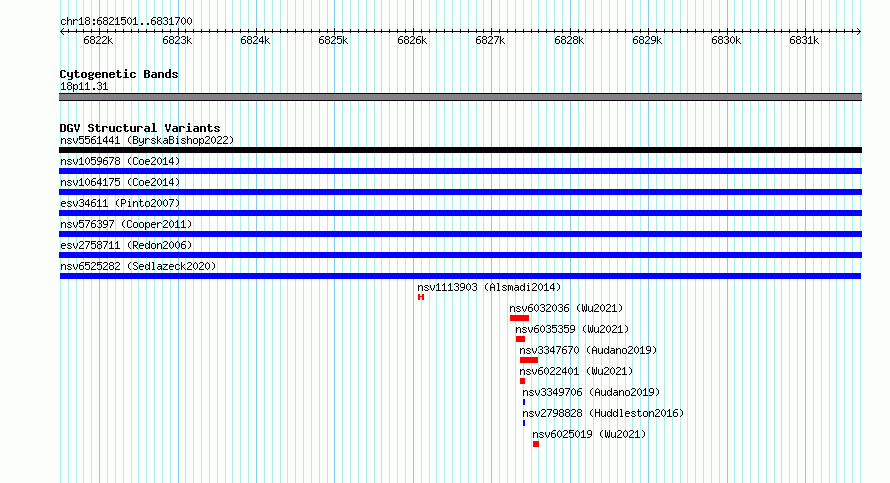The height and width of the screenshot is (483, 890).
Task: Click the tiny blue nsv2798828 marker
Action: tap(524, 423)
